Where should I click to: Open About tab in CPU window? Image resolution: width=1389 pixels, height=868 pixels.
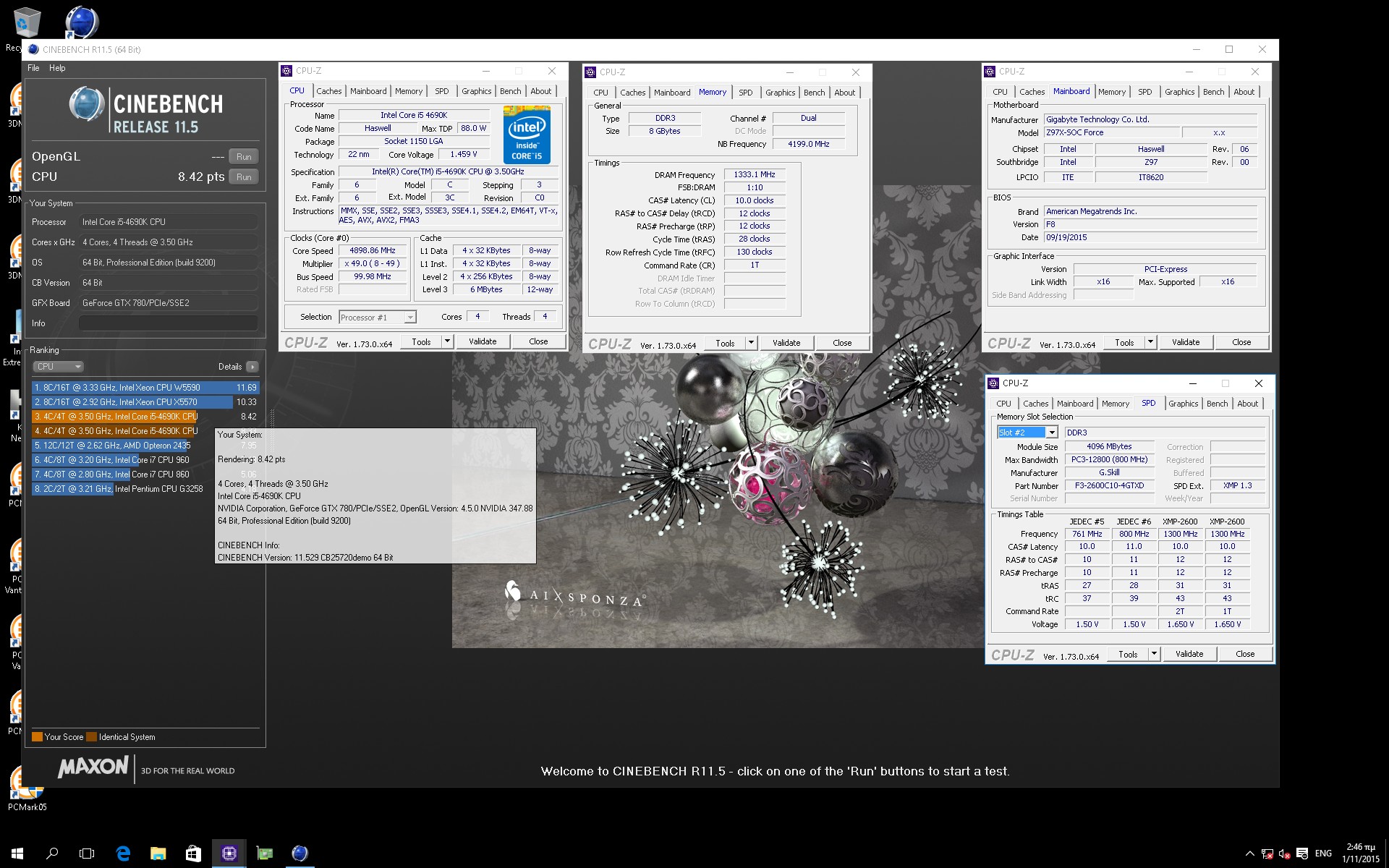point(540,91)
